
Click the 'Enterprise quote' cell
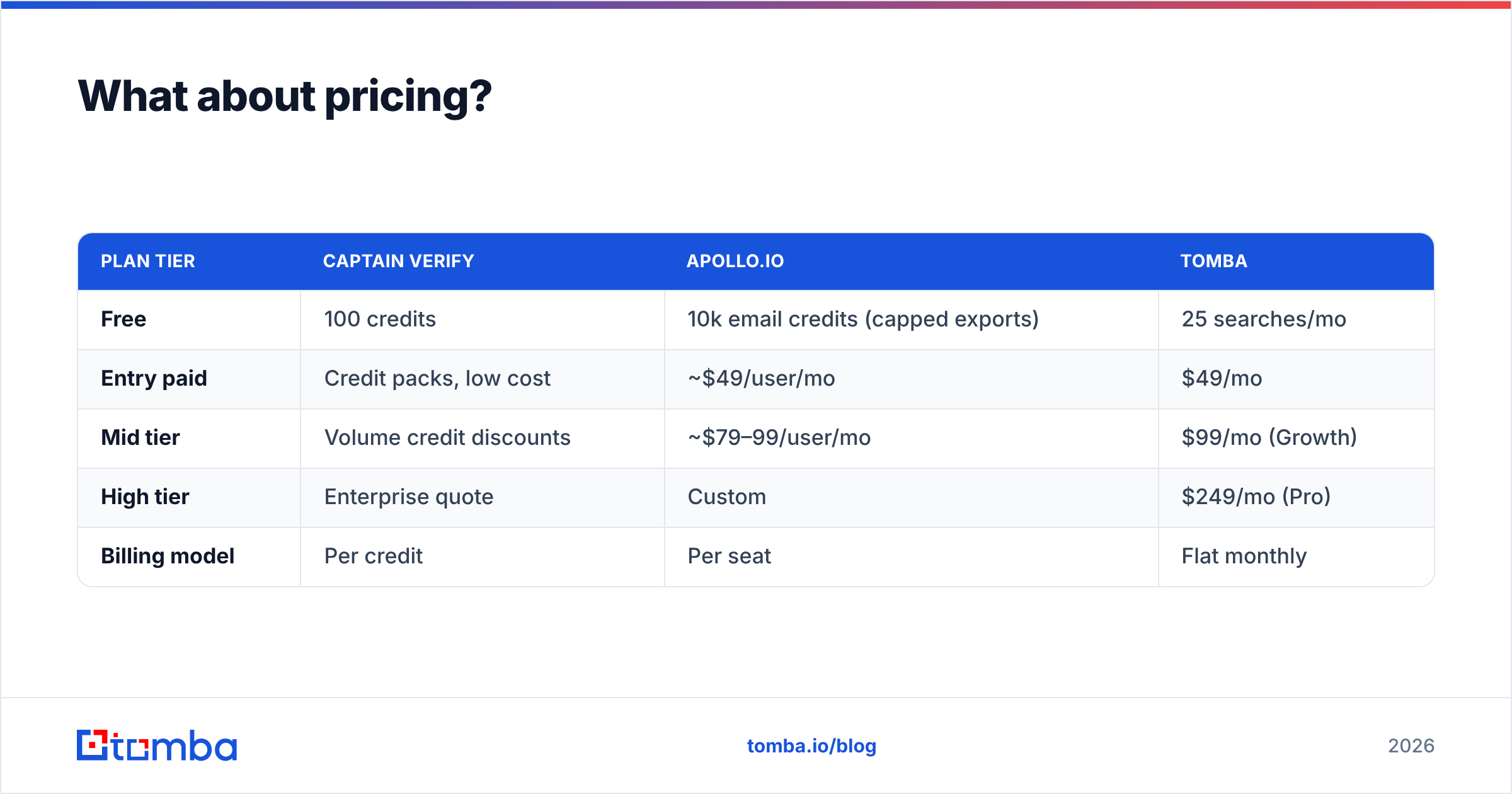pyautogui.click(x=483, y=497)
